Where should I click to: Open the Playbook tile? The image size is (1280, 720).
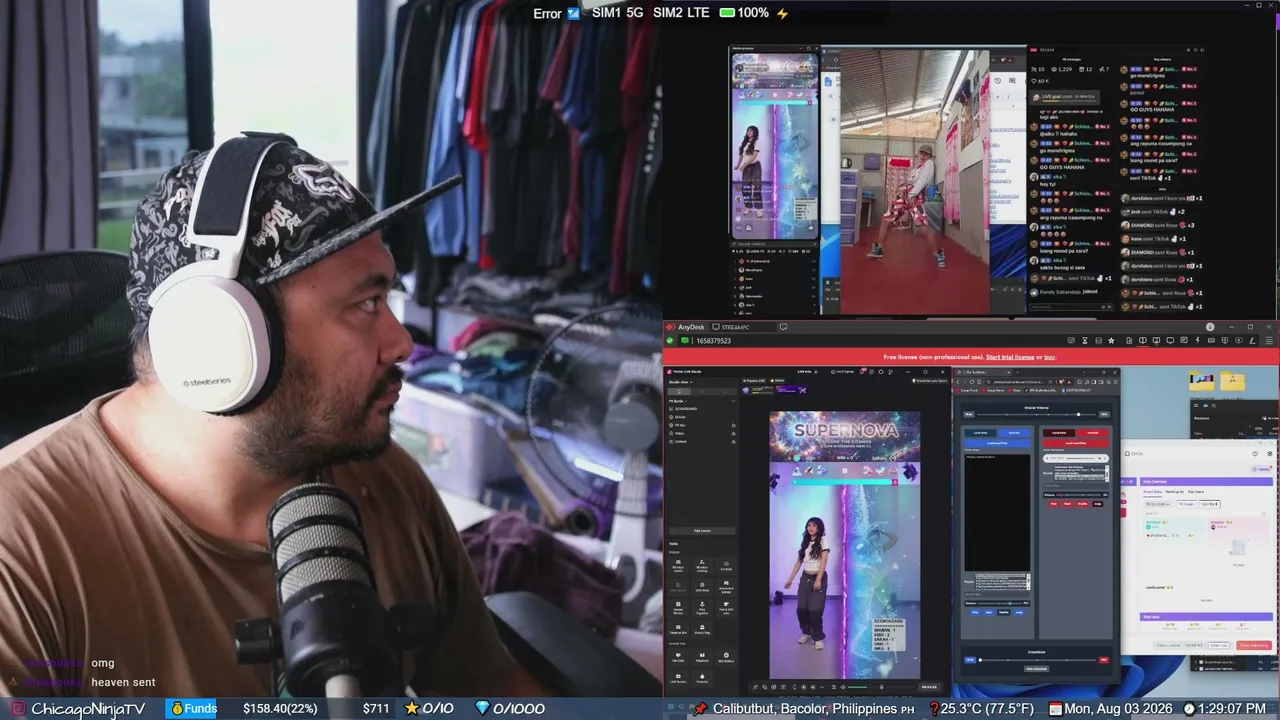(702, 658)
